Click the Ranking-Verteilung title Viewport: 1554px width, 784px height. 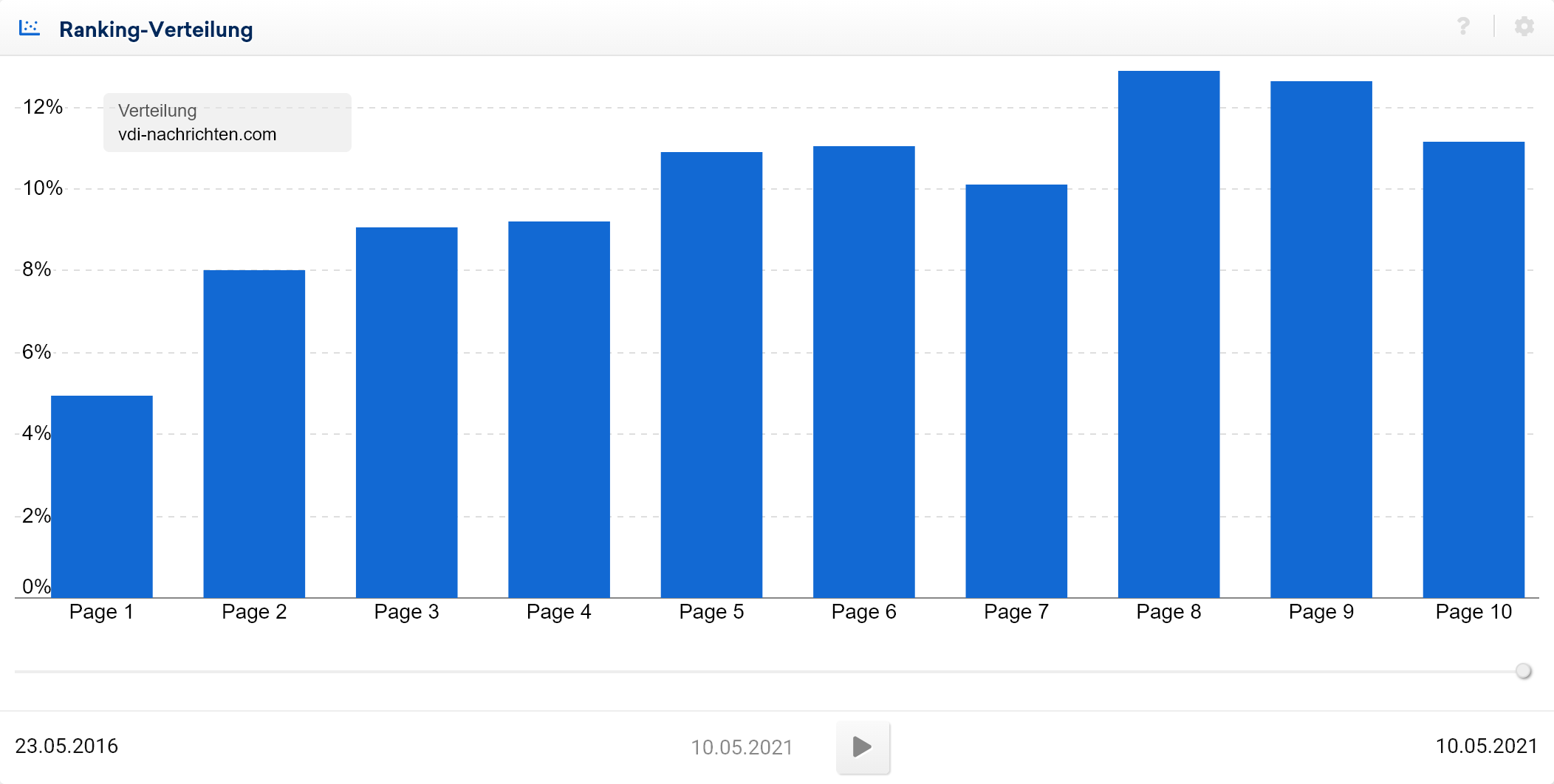(x=156, y=30)
